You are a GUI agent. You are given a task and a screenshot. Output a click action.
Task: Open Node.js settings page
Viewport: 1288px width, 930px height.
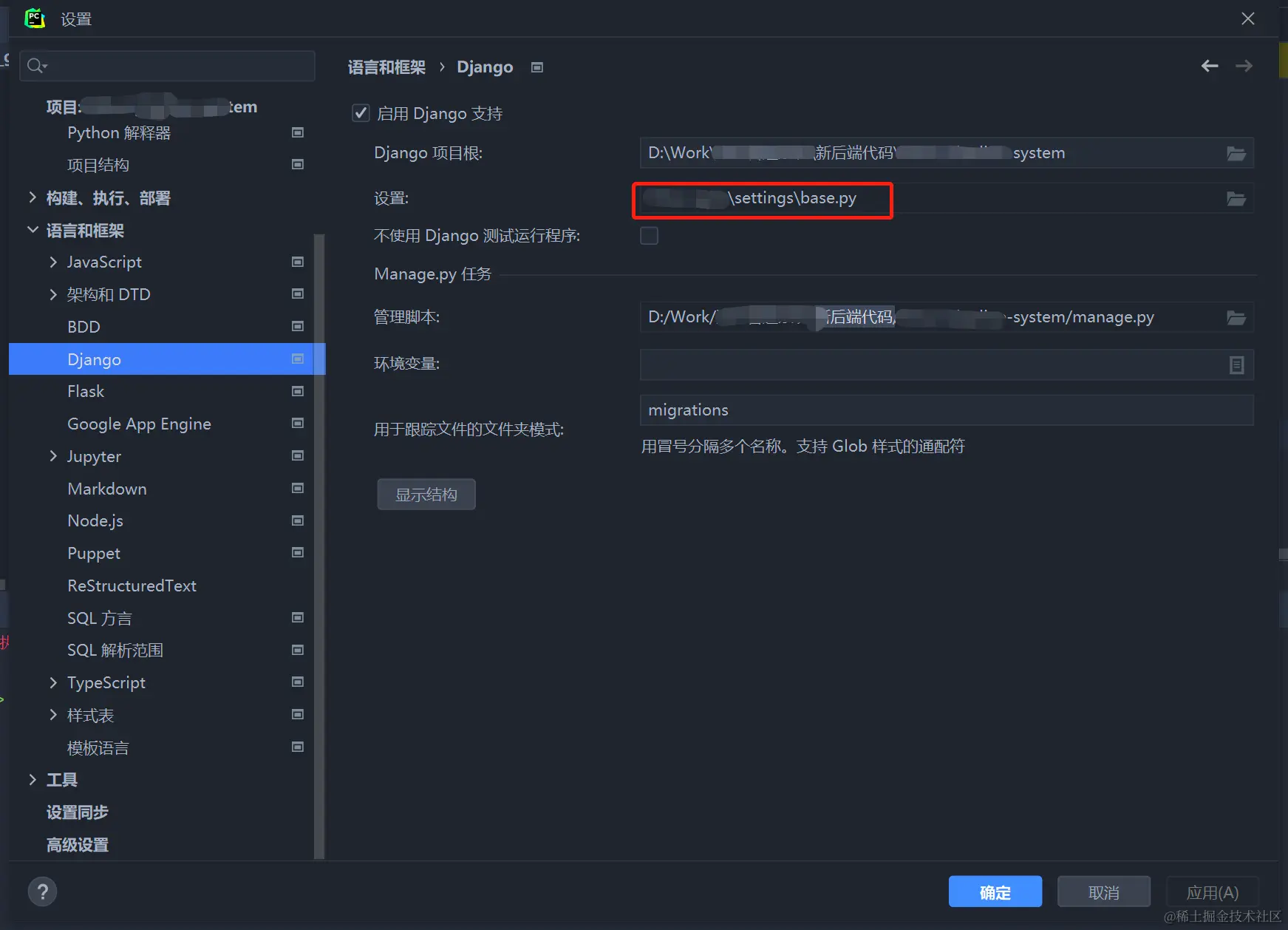95,521
